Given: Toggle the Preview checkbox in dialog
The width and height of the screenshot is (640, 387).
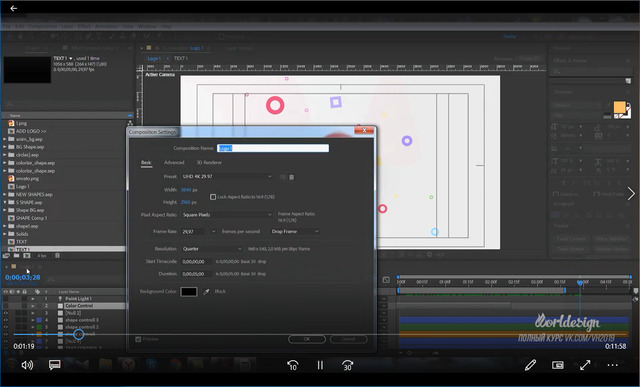Looking at the screenshot, I should (138, 339).
